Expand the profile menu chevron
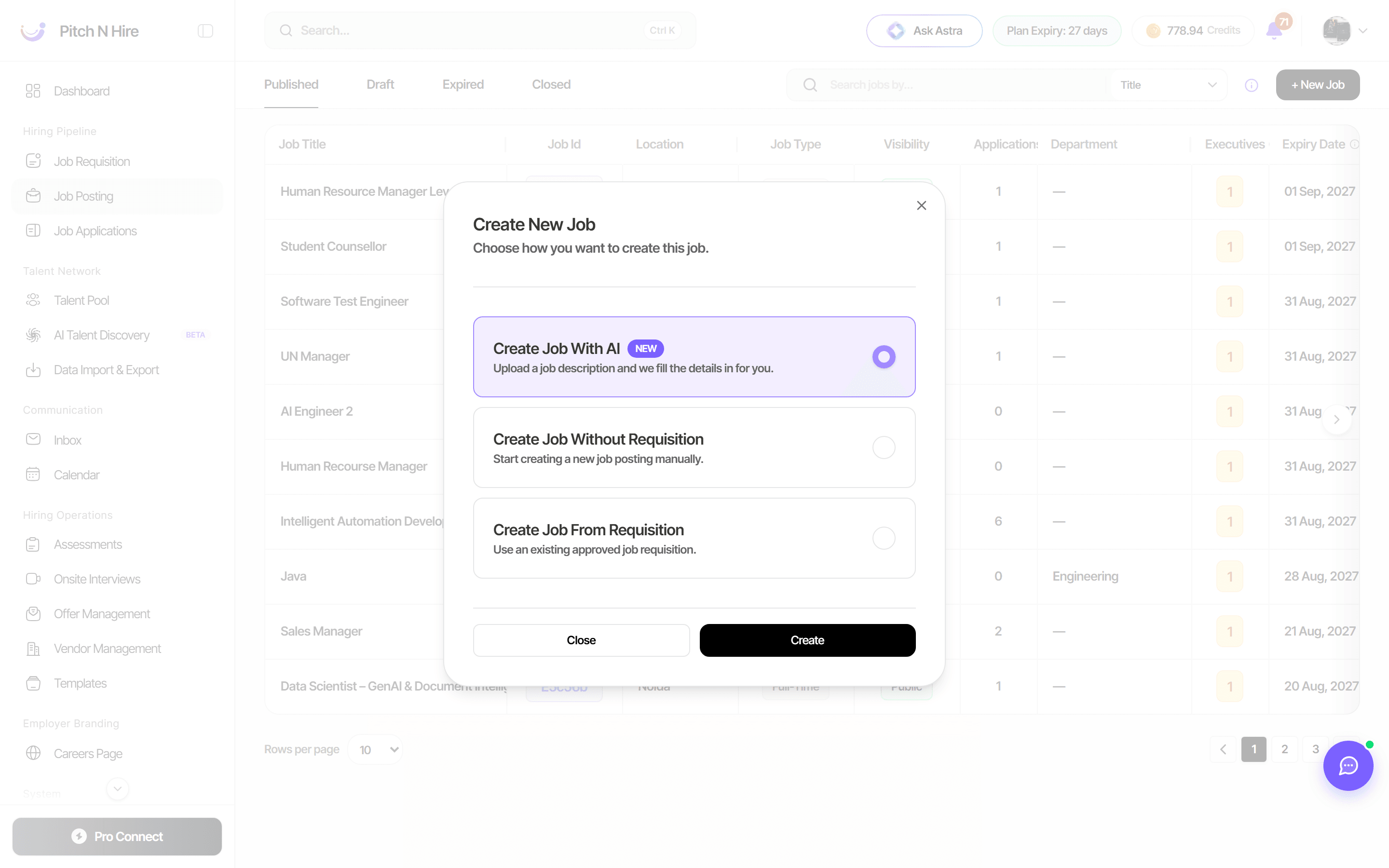This screenshot has width=1389, height=868. [1363, 31]
